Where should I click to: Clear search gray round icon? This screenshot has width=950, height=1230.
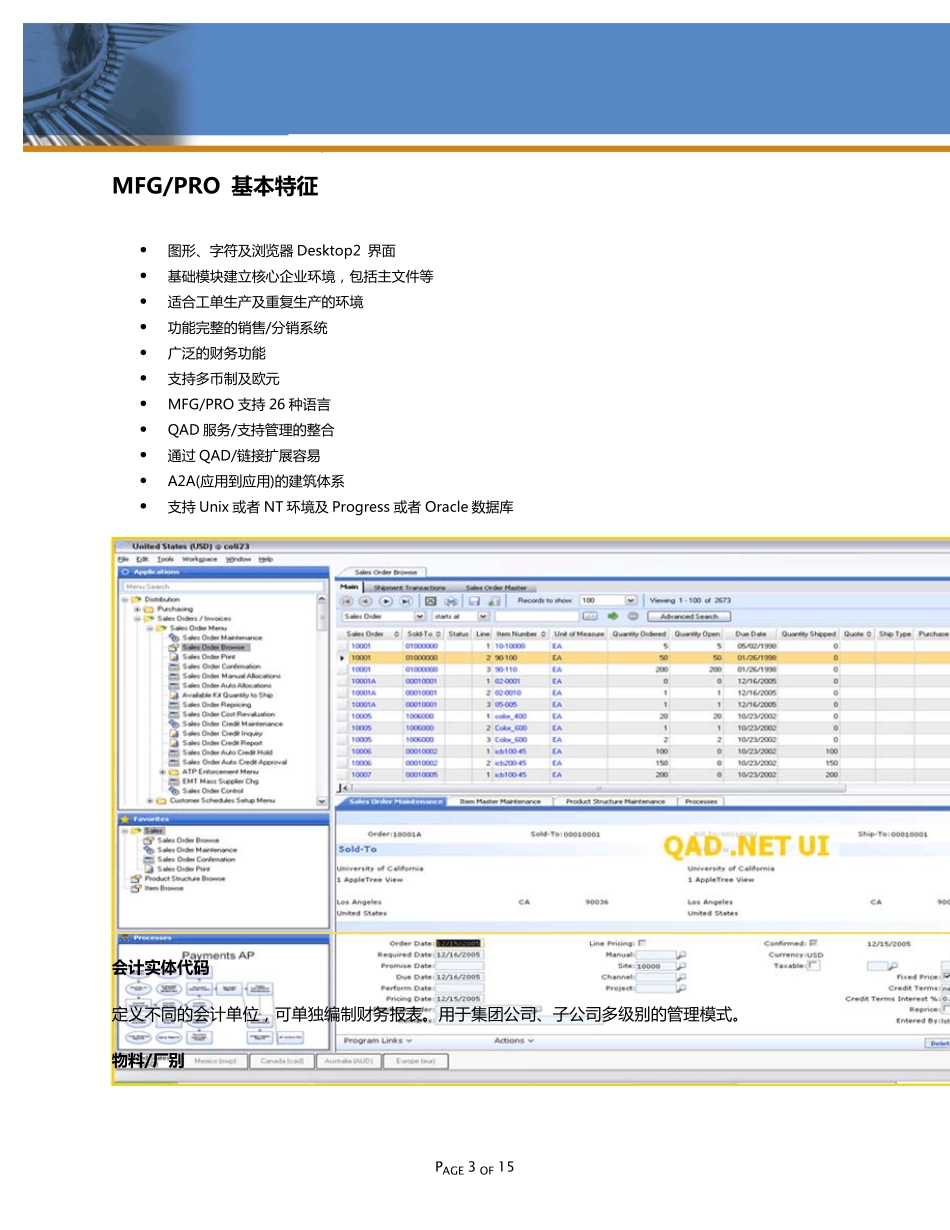click(632, 616)
